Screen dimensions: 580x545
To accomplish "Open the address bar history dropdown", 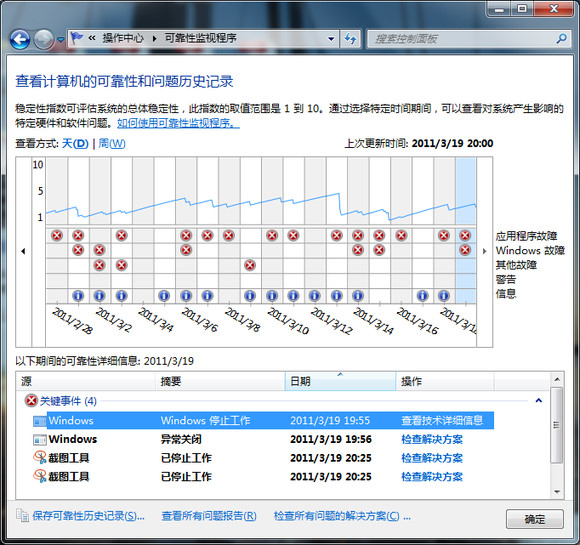I will pos(331,38).
